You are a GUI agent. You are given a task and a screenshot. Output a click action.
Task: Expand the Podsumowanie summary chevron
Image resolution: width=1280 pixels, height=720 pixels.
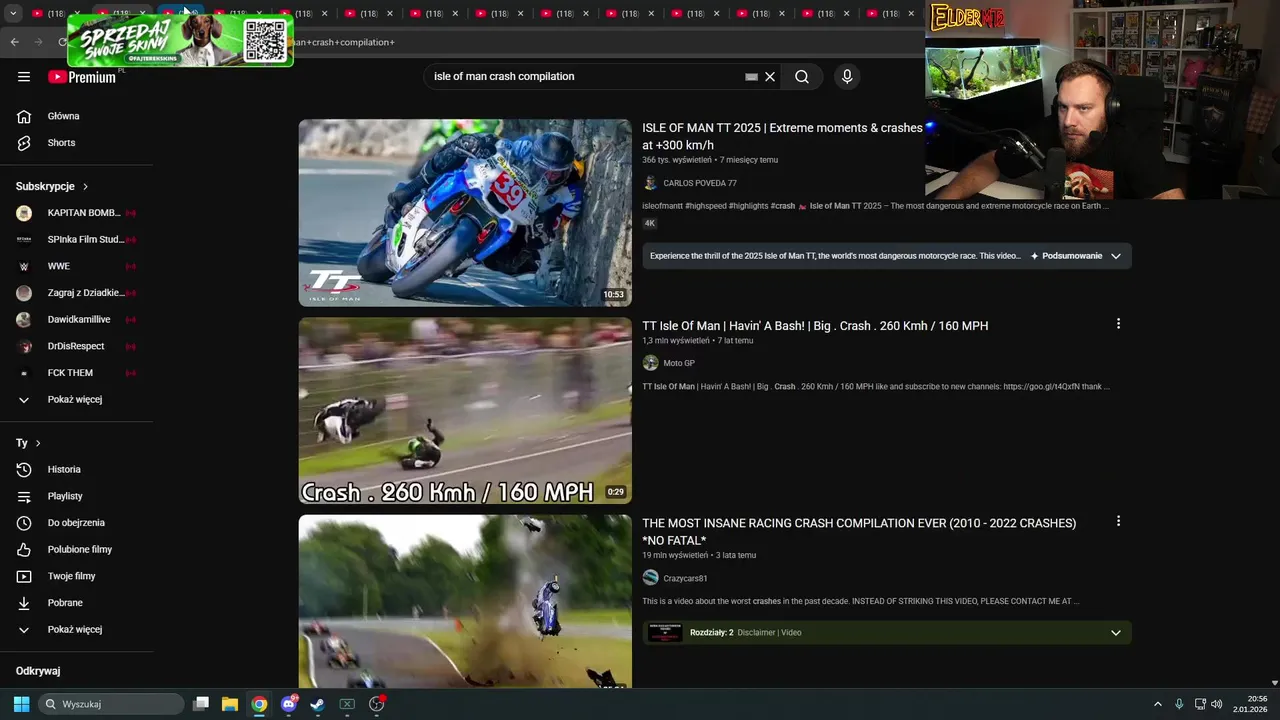pyautogui.click(x=1116, y=256)
